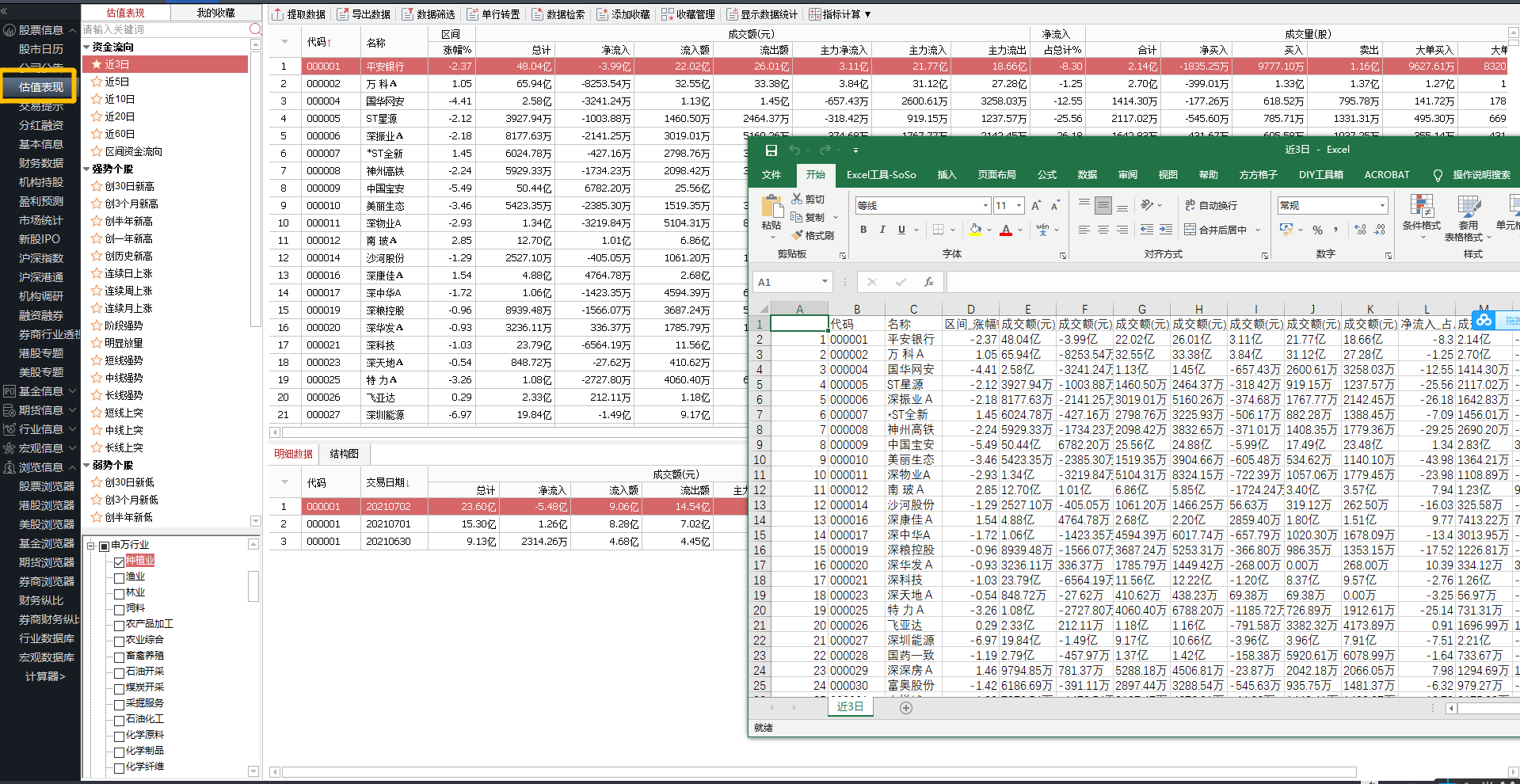Toggle the star for 近10日
The height and width of the screenshot is (784, 1520).
click(97, 99)
